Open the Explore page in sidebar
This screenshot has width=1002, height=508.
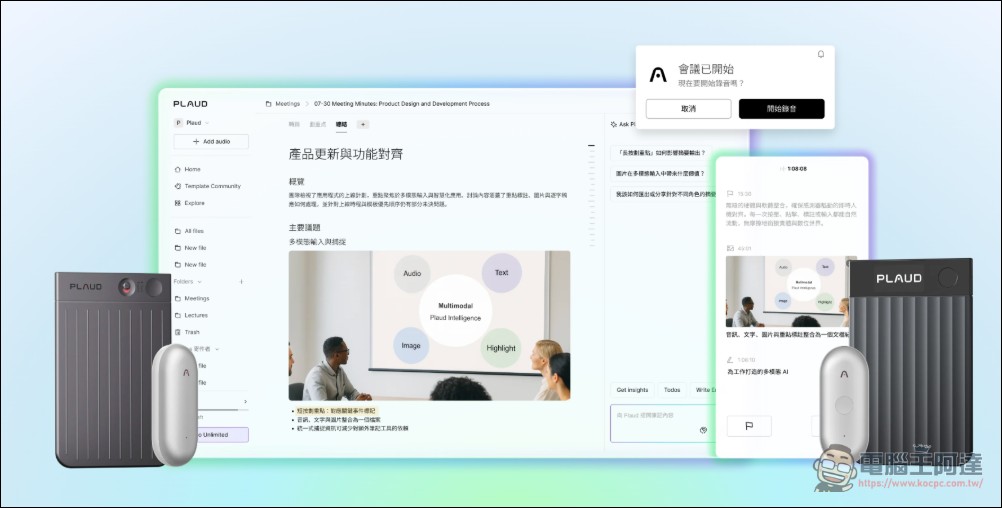tap(190, 203)
